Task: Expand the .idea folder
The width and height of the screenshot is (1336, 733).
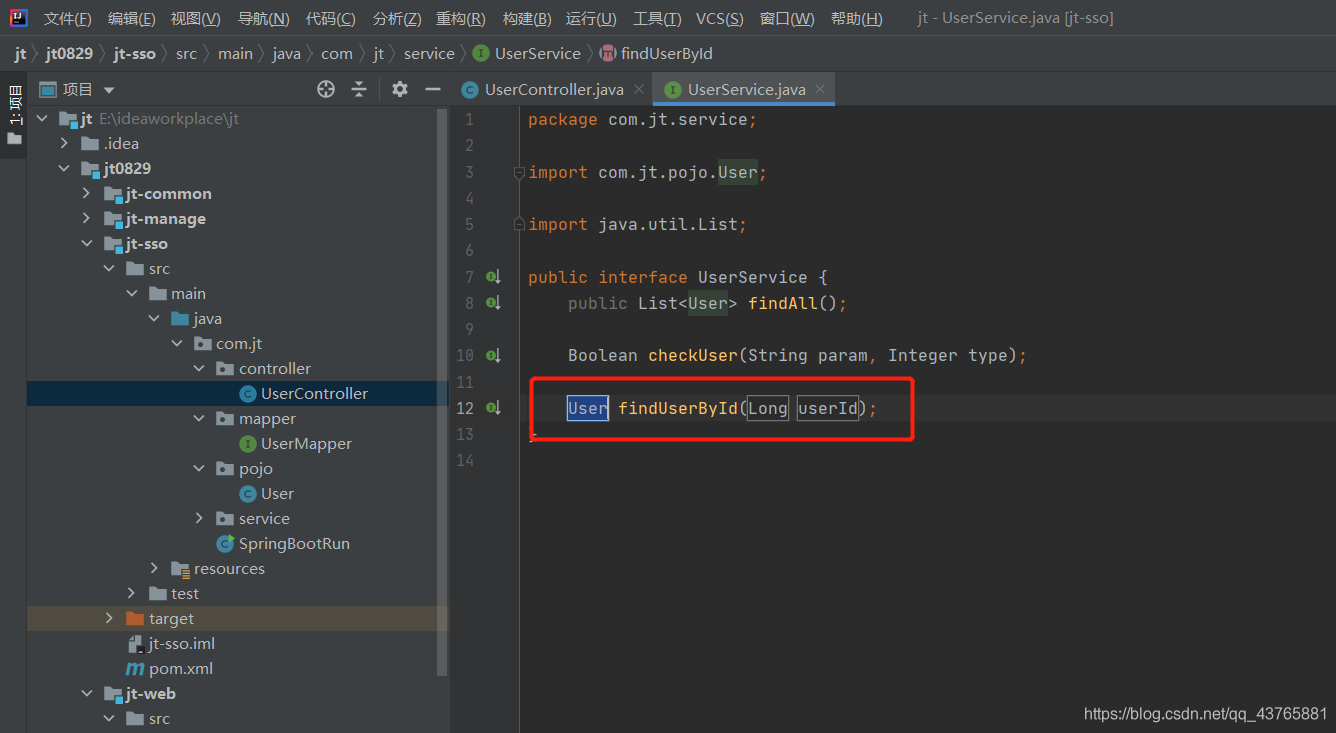Action: point(64,143)
